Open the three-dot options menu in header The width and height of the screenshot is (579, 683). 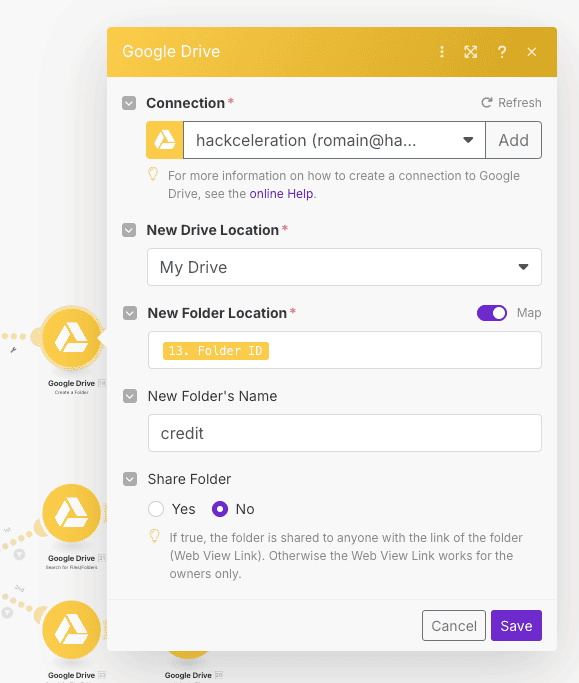point(442,52)
